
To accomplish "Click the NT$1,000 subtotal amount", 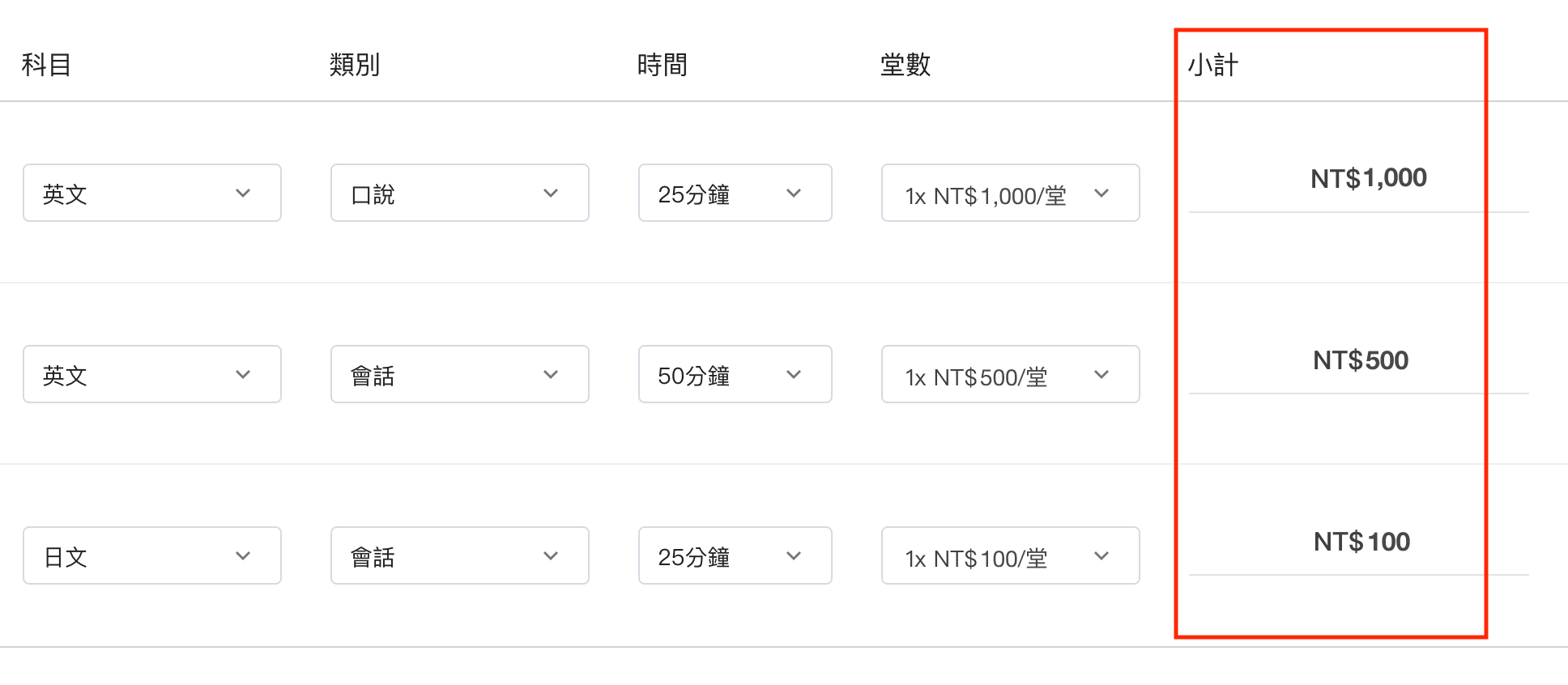I will 1369,178.
